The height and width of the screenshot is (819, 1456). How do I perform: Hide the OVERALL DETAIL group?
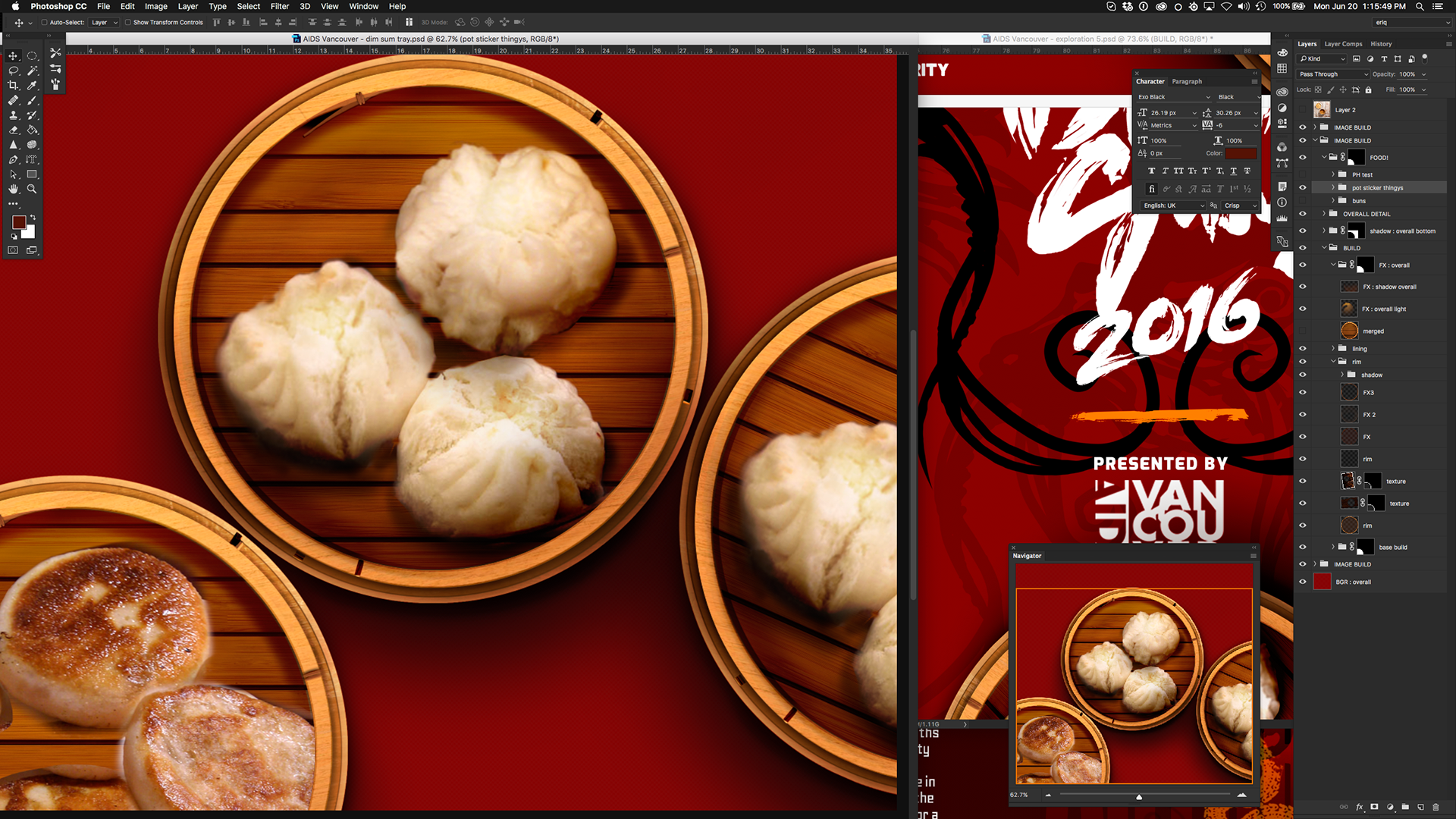click(1303, 214)
